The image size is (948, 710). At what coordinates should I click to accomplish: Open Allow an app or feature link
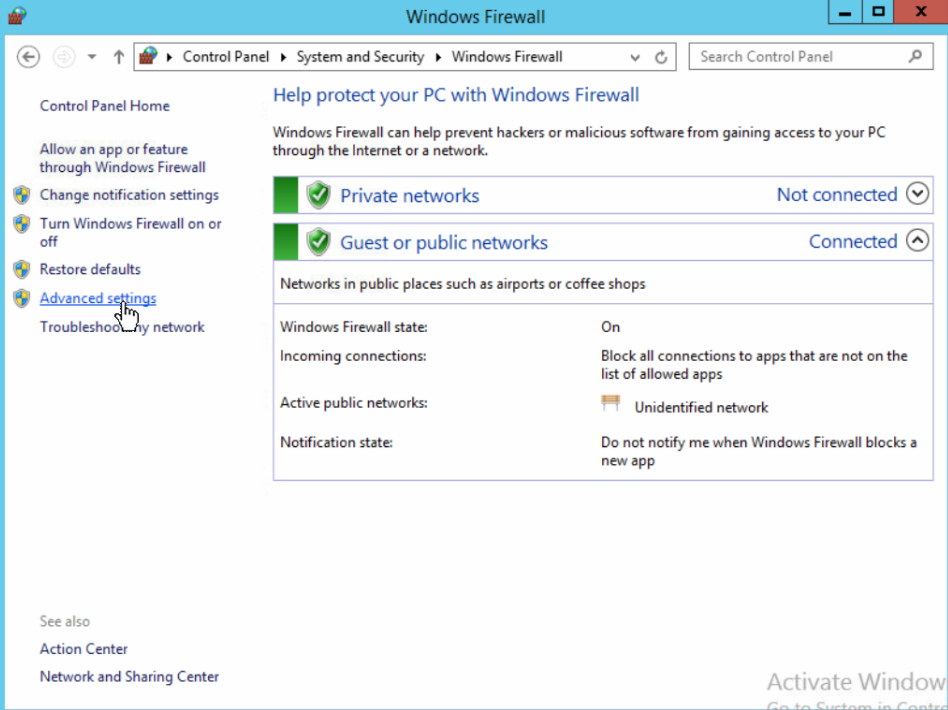123,158
